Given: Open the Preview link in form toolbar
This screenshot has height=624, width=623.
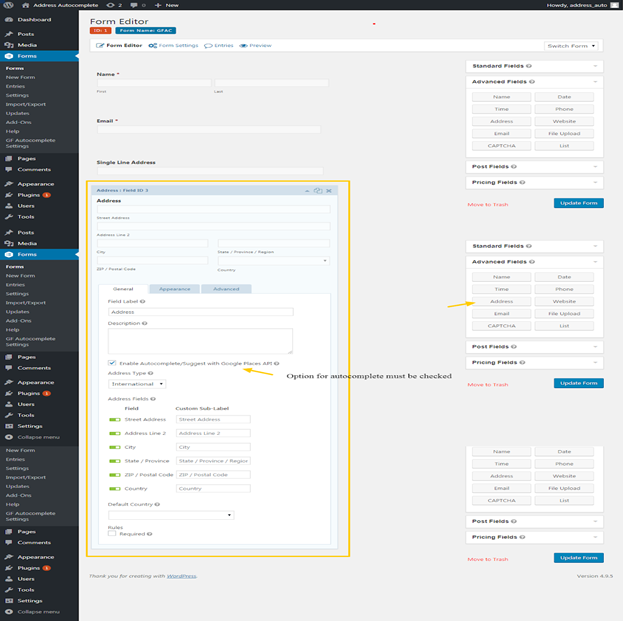Looking at the screenshot, I should click(x=257, y=46).
